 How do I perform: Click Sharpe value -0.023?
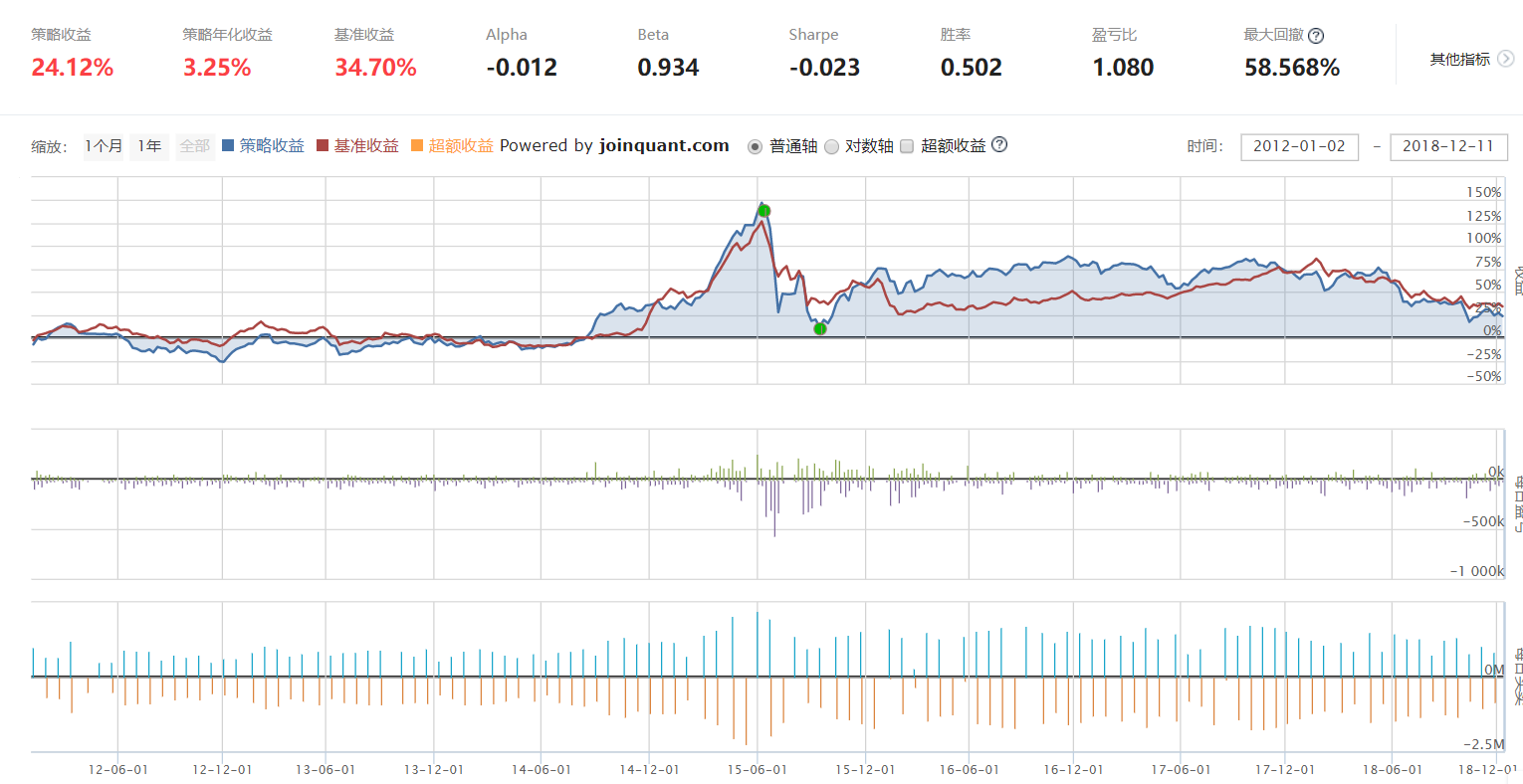[824, 68]
